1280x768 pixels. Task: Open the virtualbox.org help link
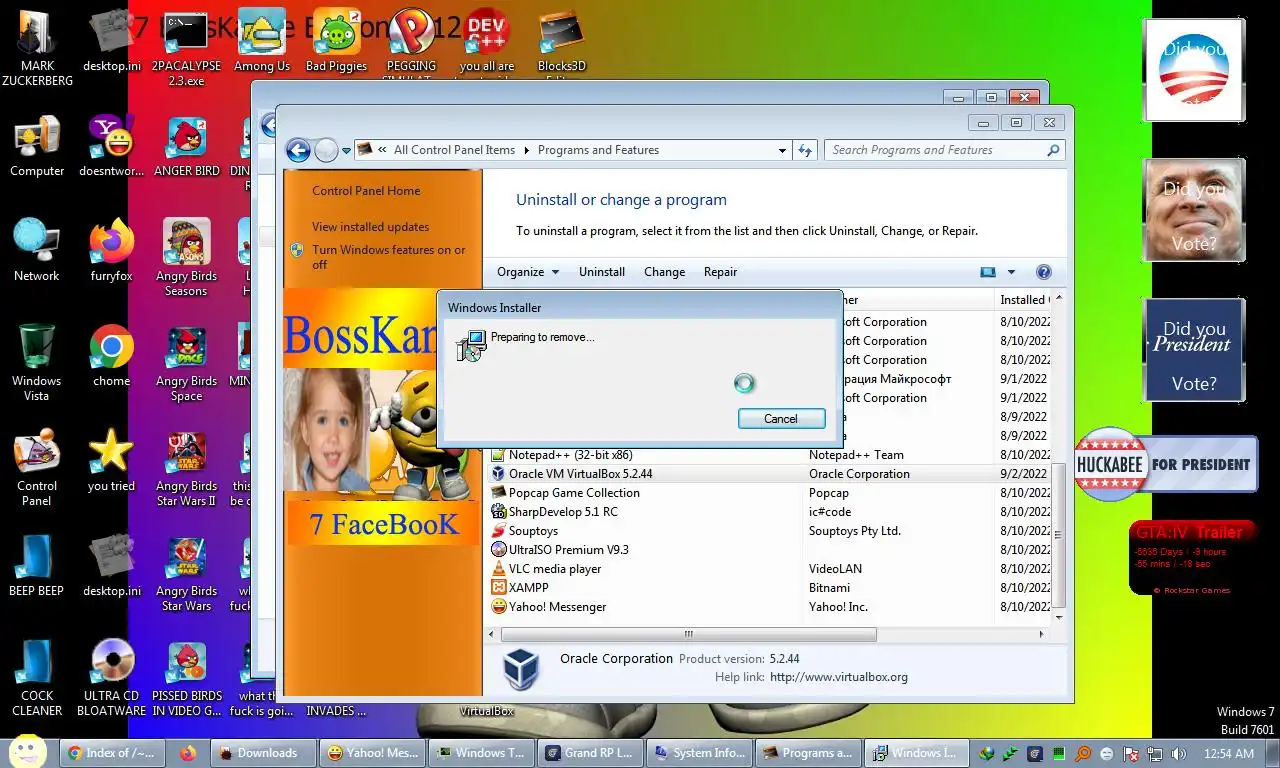[839, 677]
